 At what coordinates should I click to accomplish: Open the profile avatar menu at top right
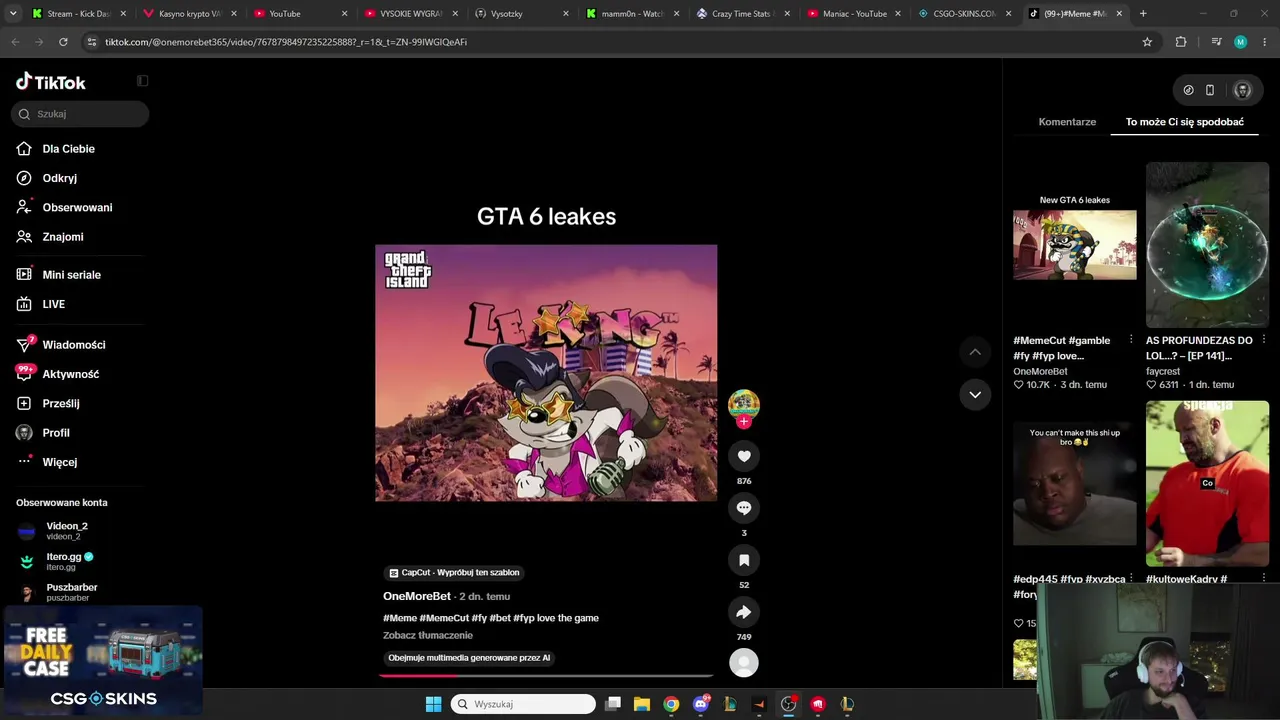click(1243, 90)
